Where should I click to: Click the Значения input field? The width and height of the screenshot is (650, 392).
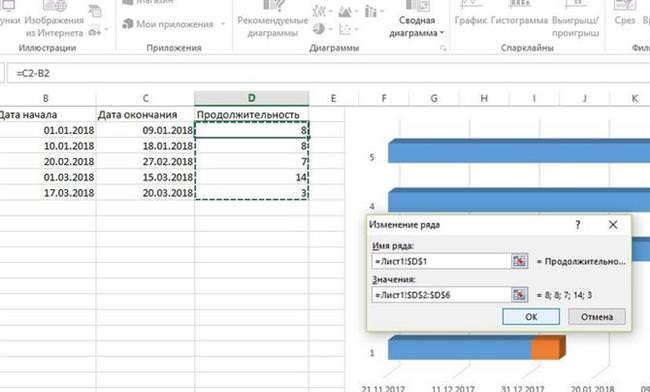point(441,295)
